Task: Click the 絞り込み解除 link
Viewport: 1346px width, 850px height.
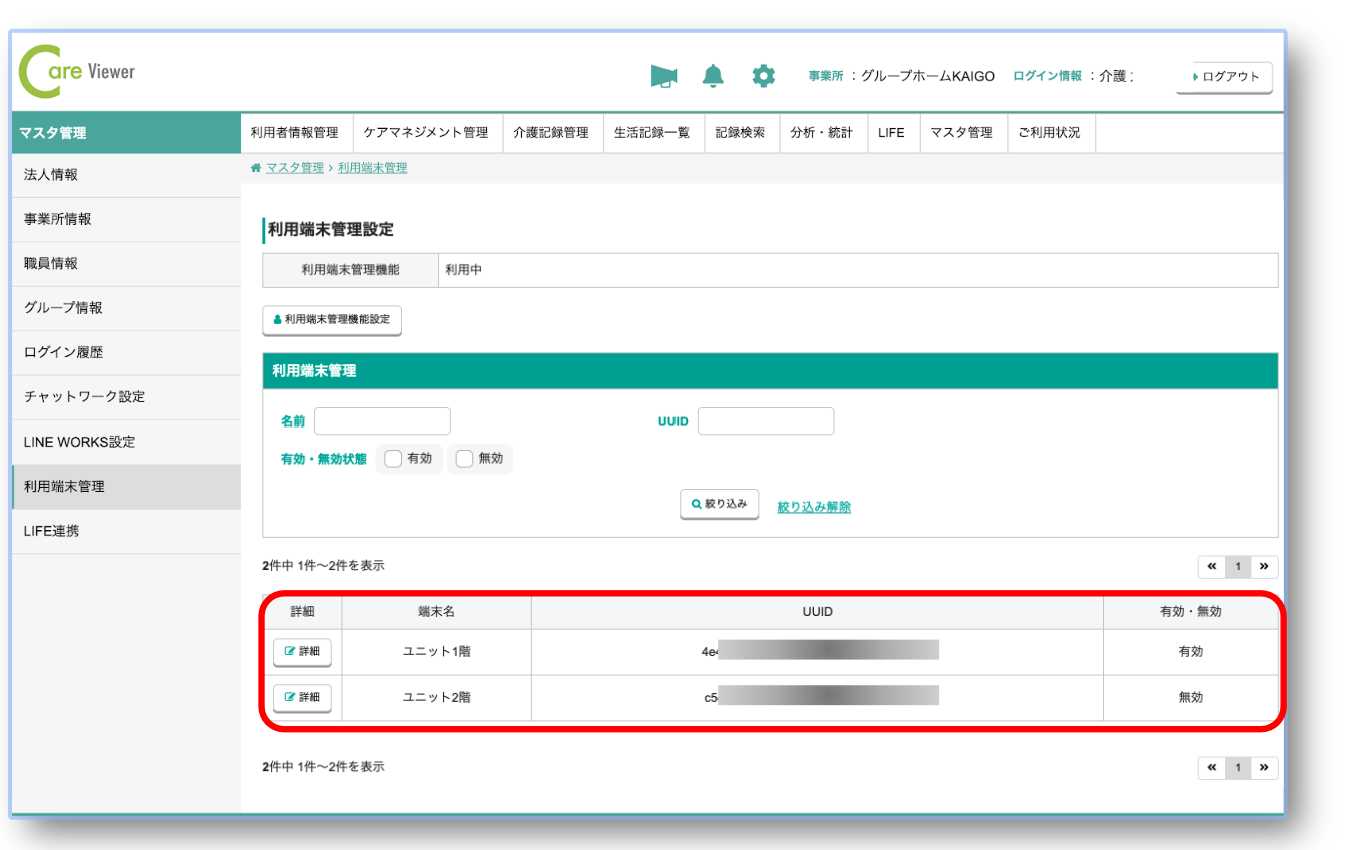Action: [814, 507]
